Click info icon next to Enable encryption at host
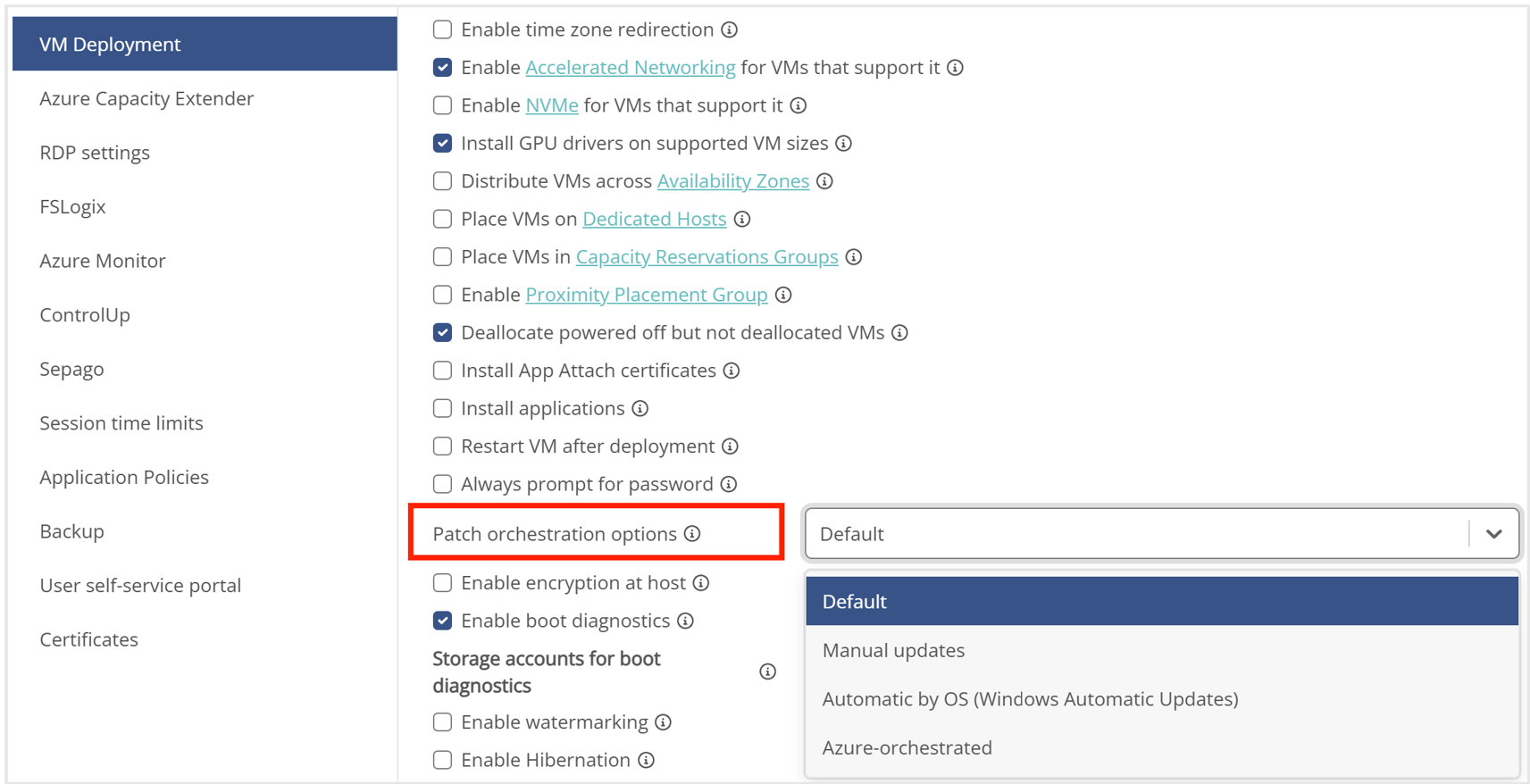 pos(701,583)
